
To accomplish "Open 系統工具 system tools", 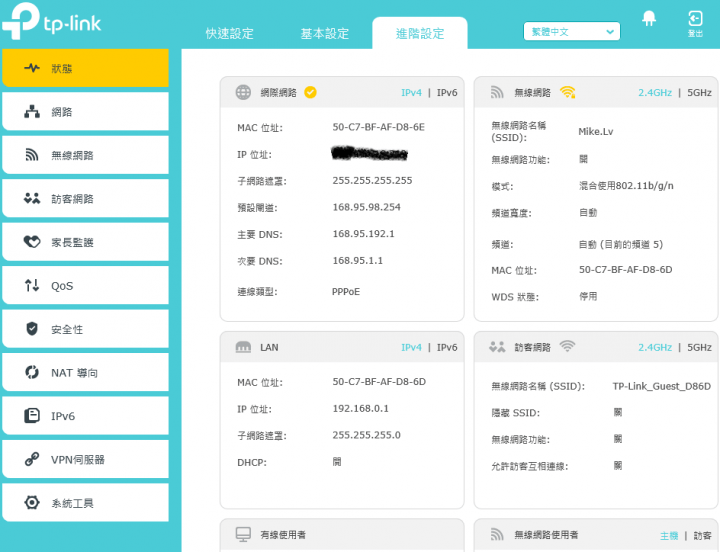I will (85, 503).
